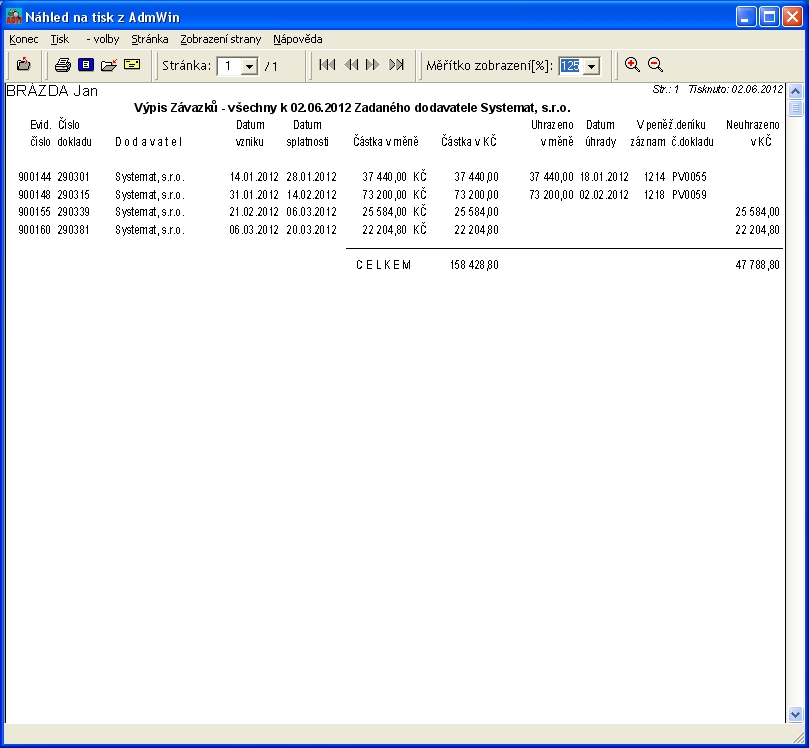Click evidence number 900148
The height and width of the screenshot is (748, 809).
point(35,195)
